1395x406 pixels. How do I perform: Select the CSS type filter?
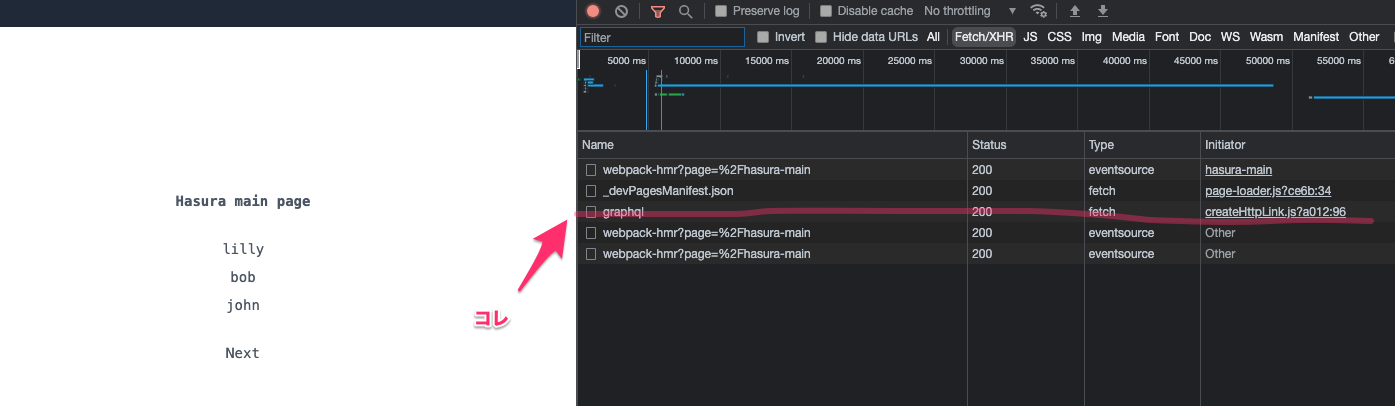(x=1059, y=37)
